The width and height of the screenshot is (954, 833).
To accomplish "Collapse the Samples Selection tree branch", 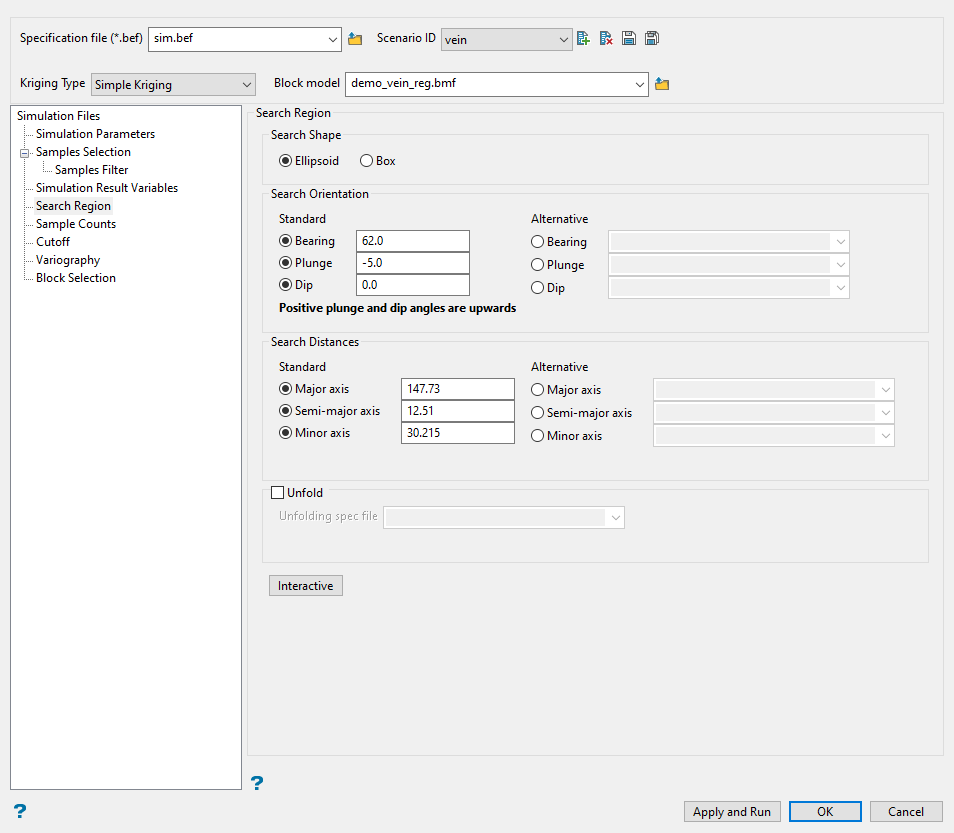I will coord(23,151).
